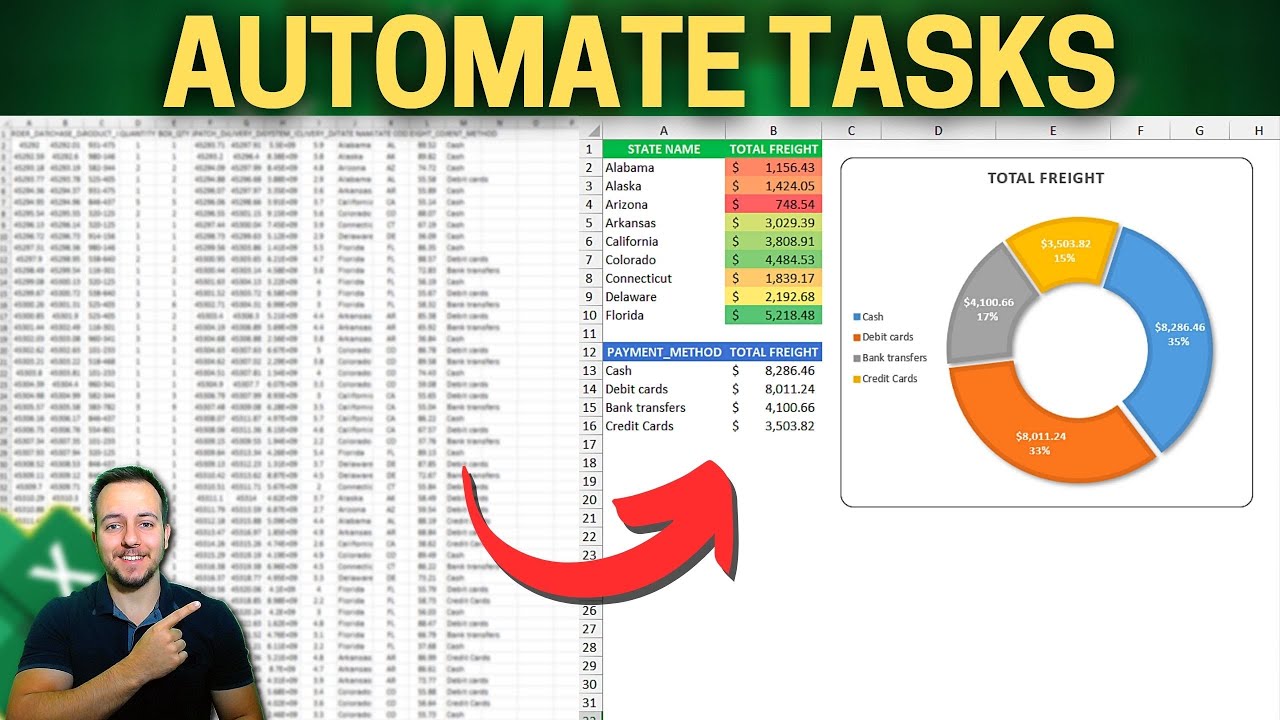Select column E header above the chart

(x=1053, y=130)
